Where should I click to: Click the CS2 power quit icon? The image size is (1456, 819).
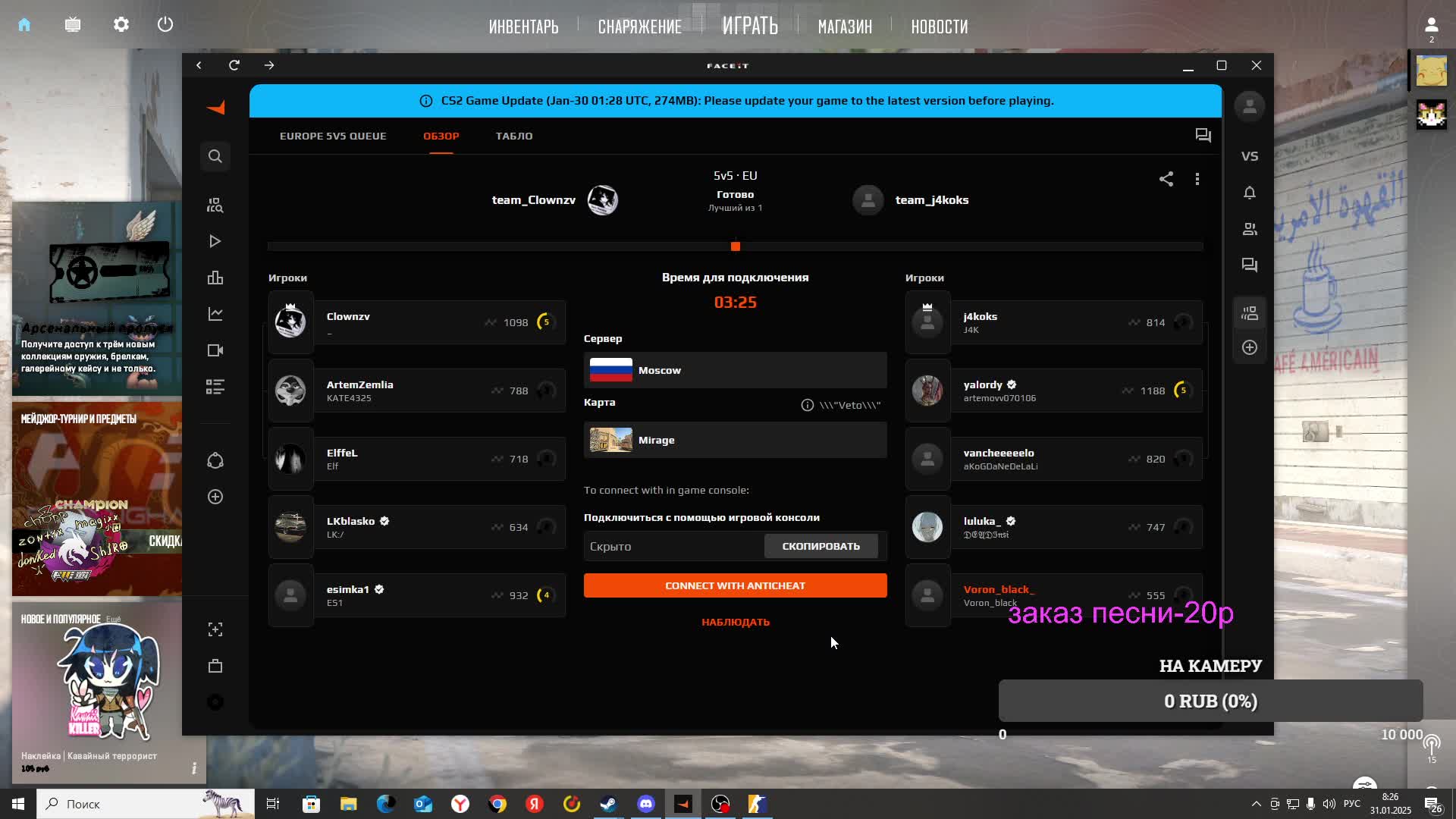click(165, 24)
